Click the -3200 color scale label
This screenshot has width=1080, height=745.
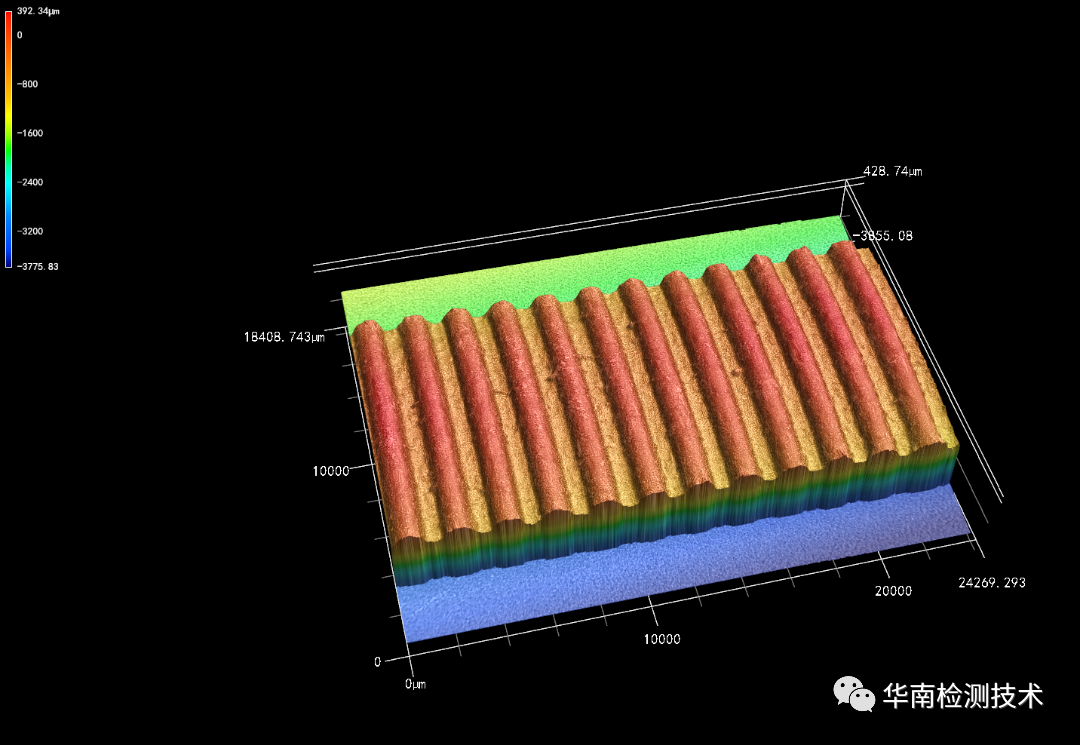(x=30, y=231)
